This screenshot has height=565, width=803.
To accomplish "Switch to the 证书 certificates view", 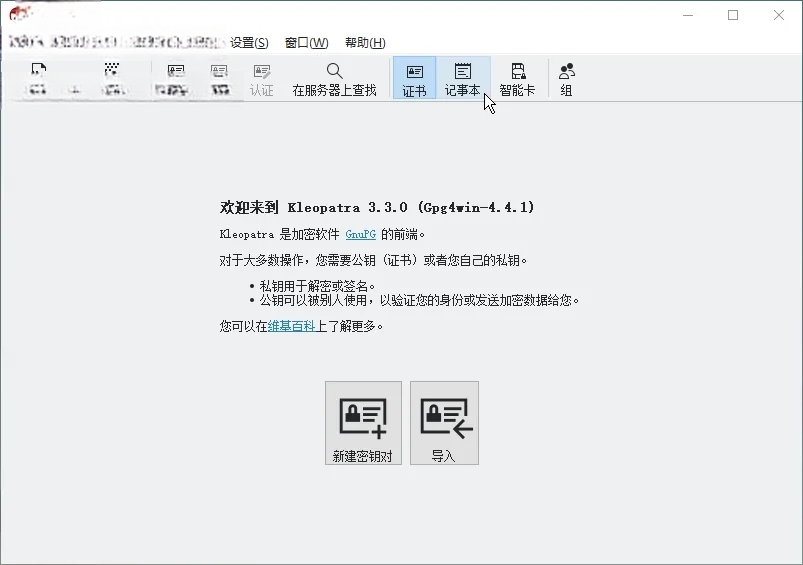I will (414, 78).
